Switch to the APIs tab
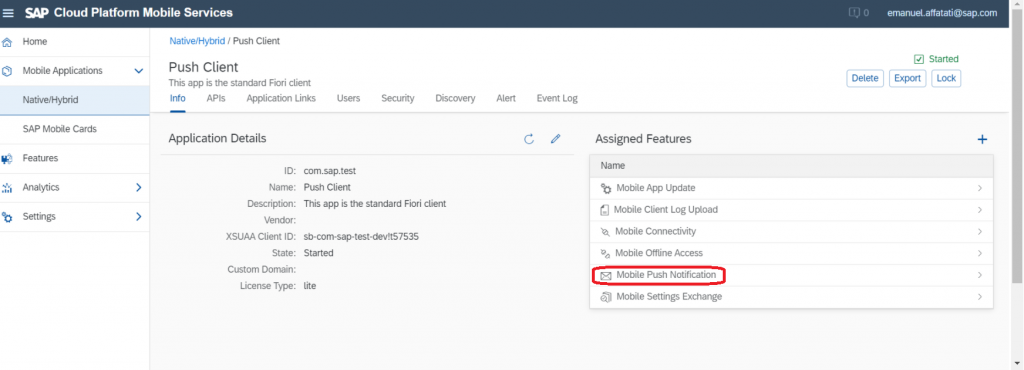The height and width of the screenshot is (370, 1024). tap(216, 99)
